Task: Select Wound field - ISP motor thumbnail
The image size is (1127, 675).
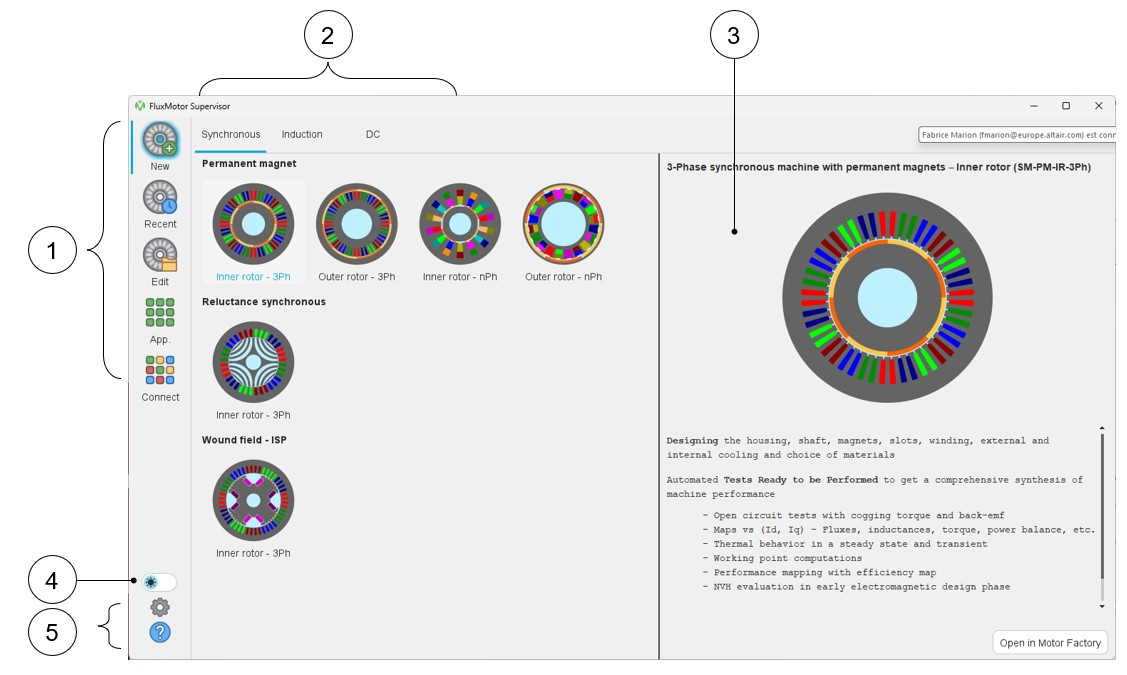Action: point(253,500)
